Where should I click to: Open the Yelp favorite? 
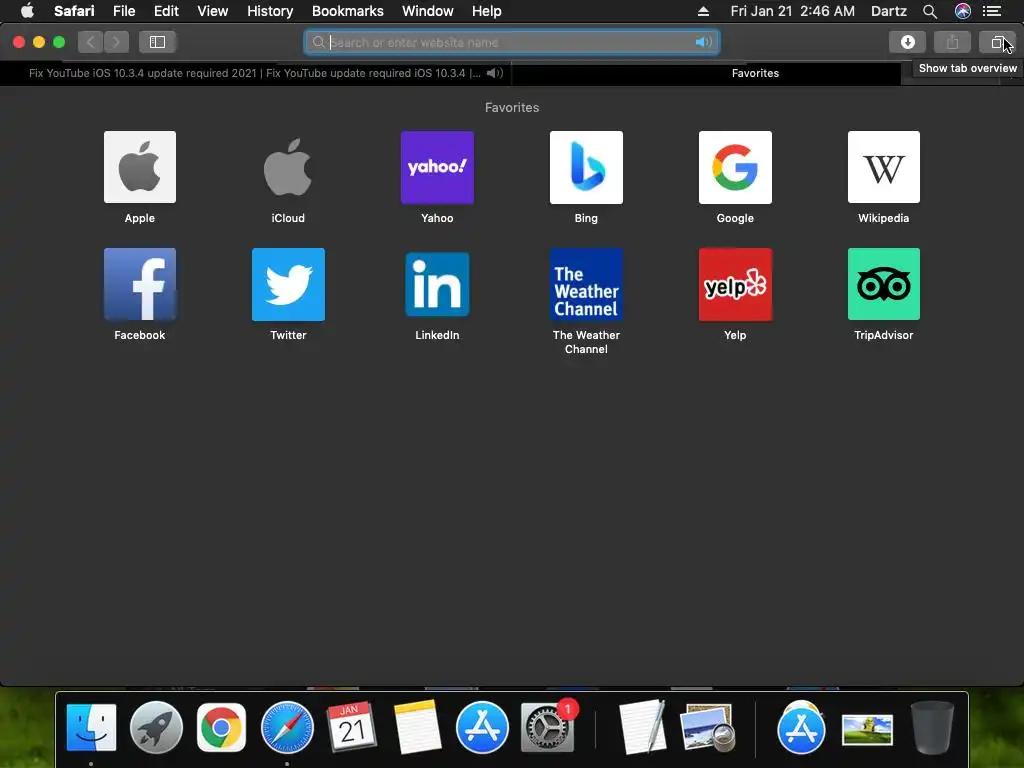point(735,284)
